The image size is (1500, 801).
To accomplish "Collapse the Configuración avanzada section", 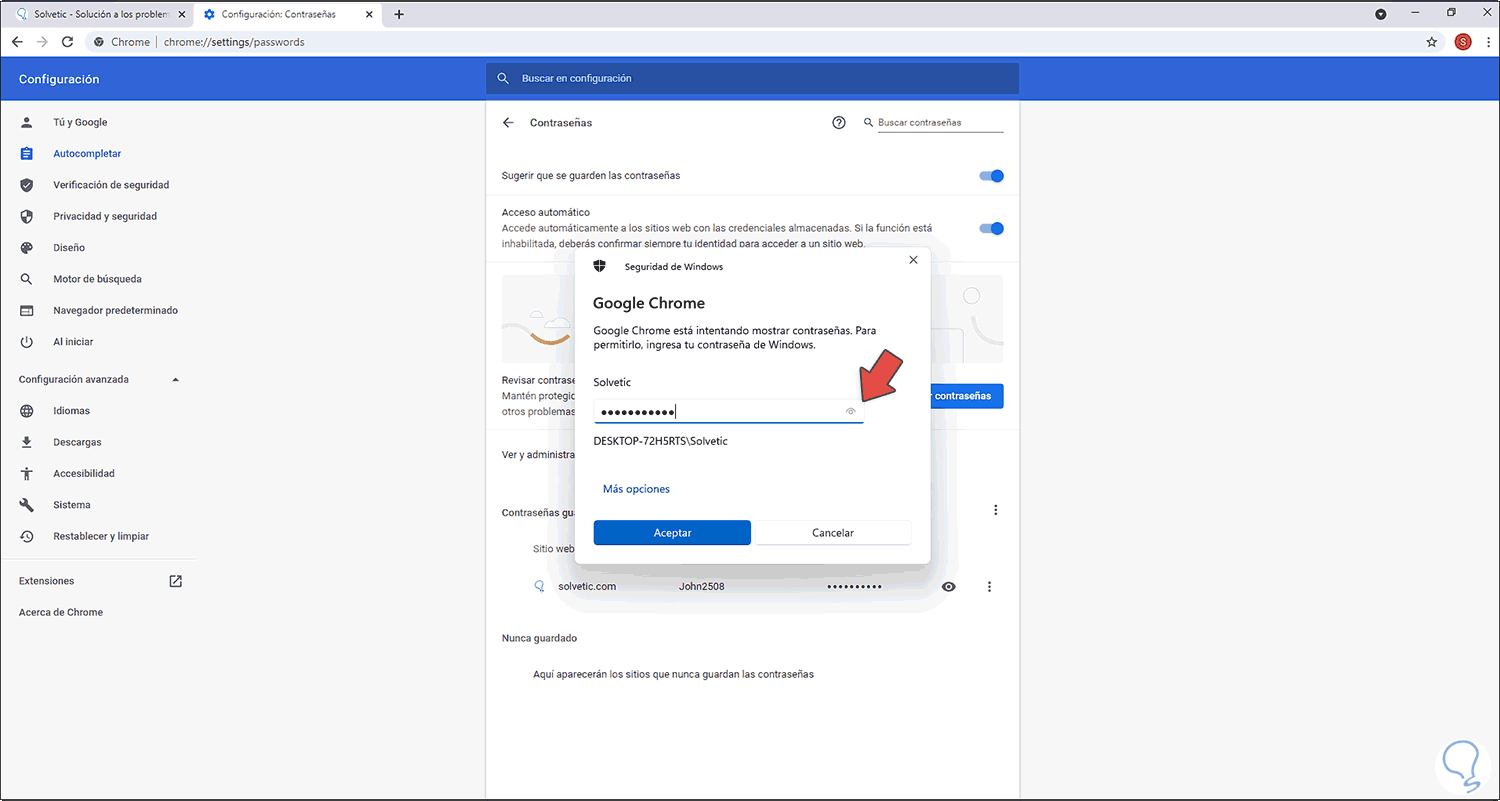I will pos(176,380).
